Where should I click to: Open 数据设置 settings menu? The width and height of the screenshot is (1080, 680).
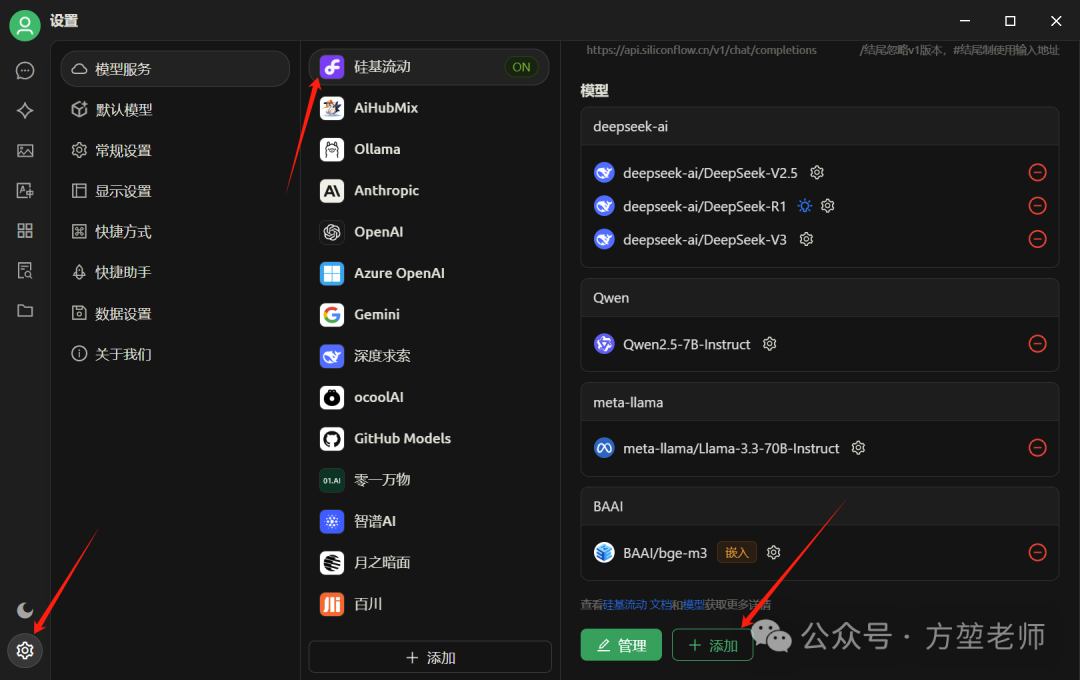(x=175, y=313)
